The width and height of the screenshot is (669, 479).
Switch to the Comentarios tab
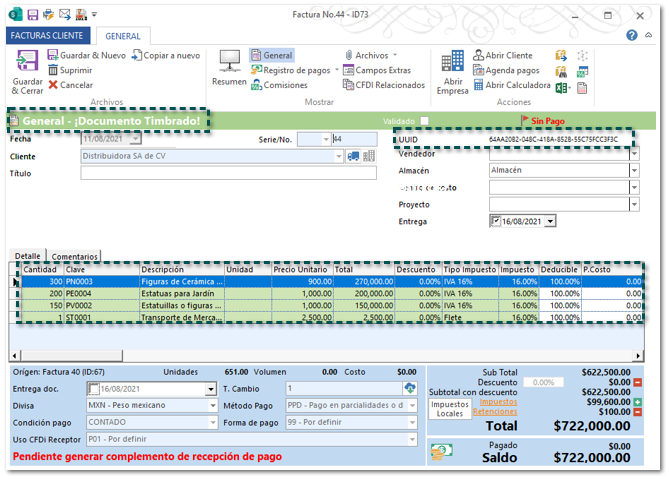pyautogui.click(x=74, y=256)
